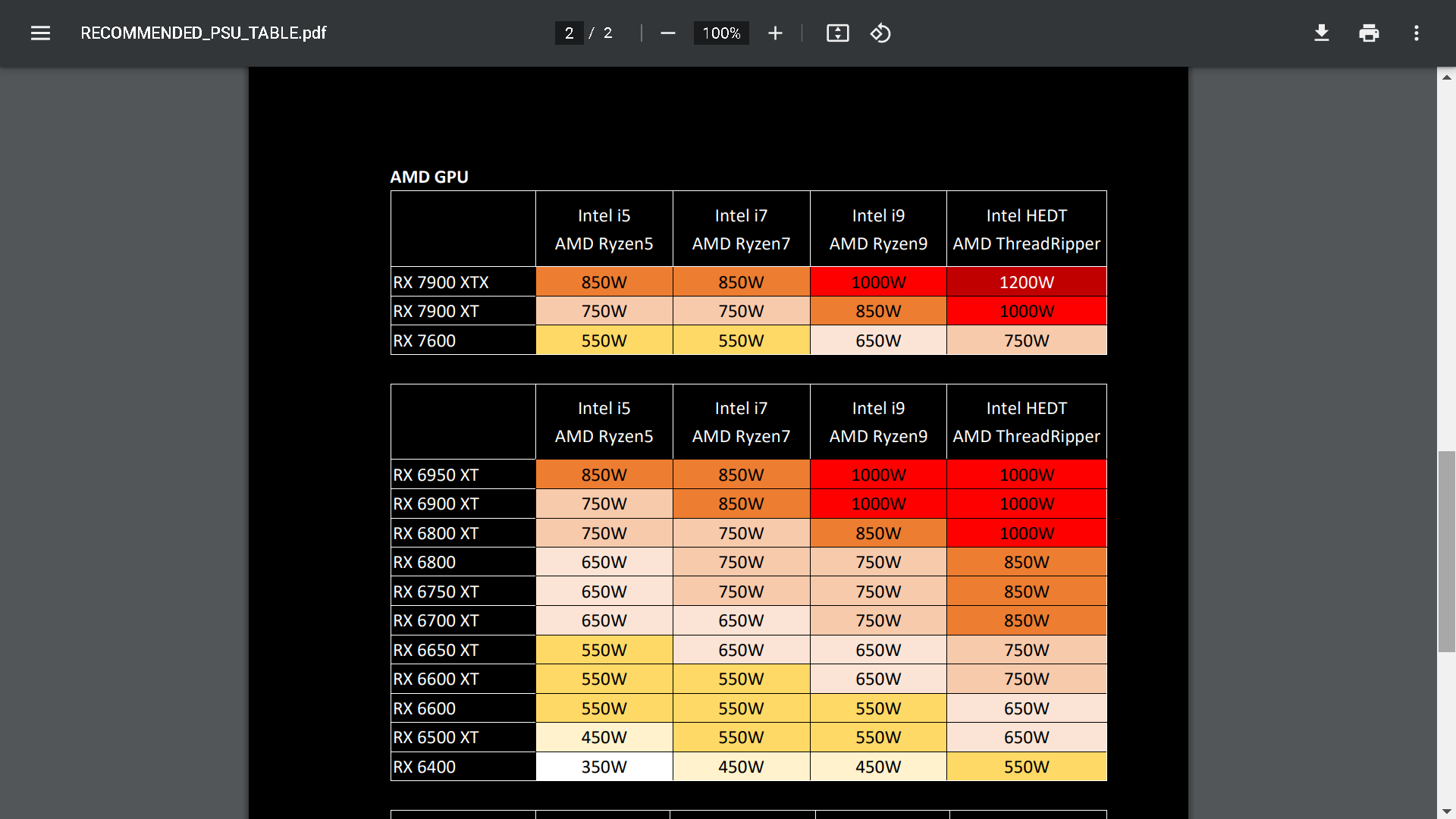Zoom in with the plus icon

point(775,33)
